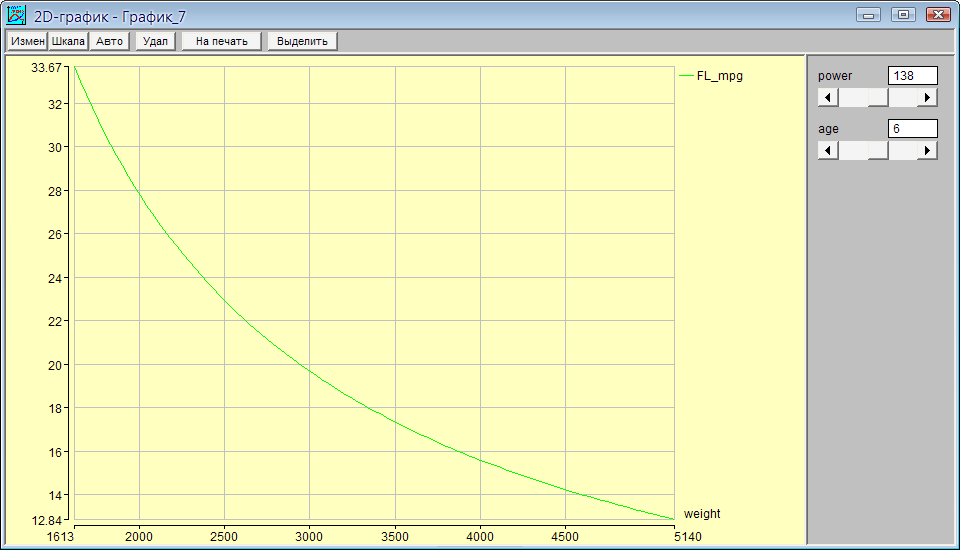The image size is (960, 550).
Task: Open the Измен (edit) button
Action: tap(28, 41)
